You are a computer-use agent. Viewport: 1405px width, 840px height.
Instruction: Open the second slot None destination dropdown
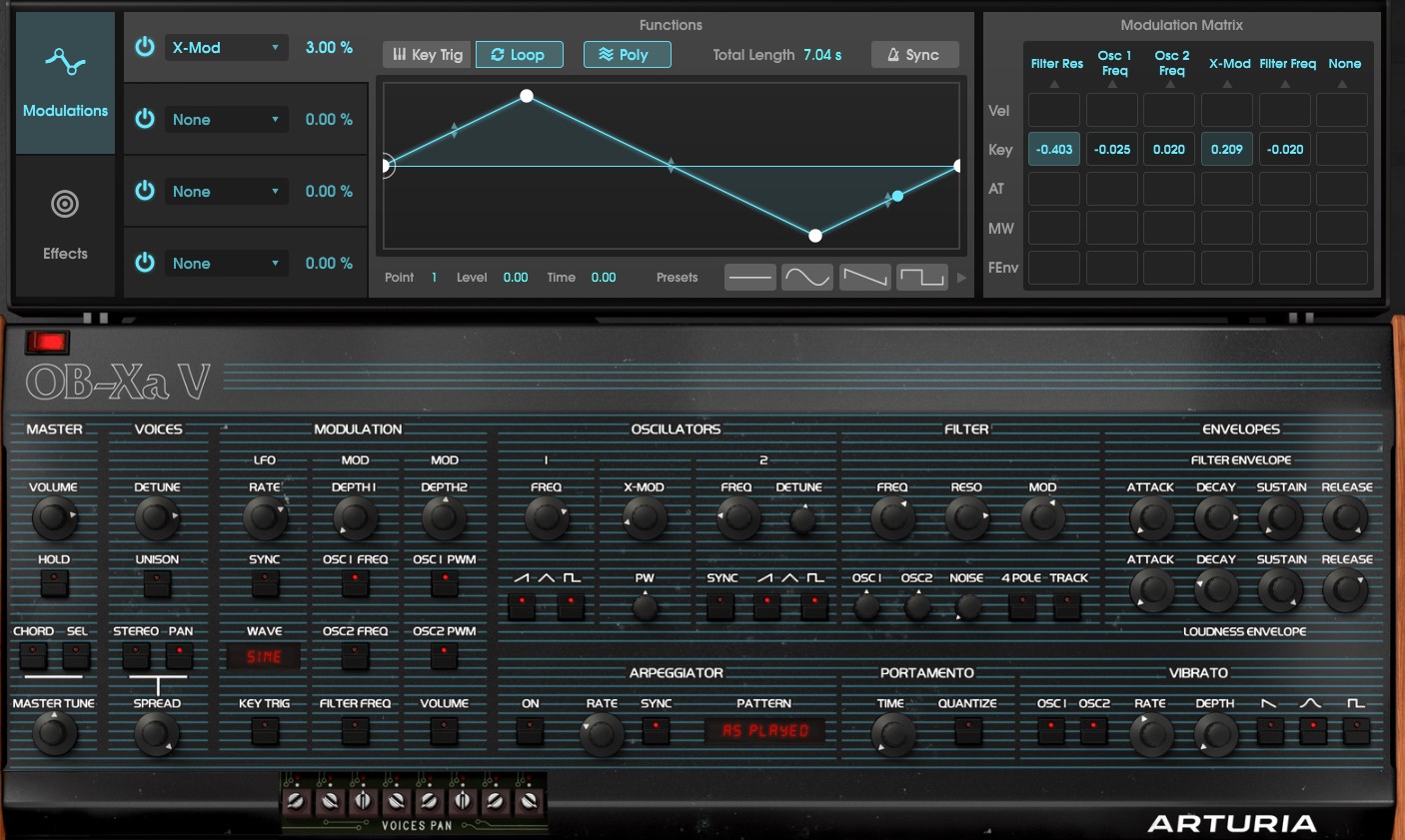(x=226, y=119)
